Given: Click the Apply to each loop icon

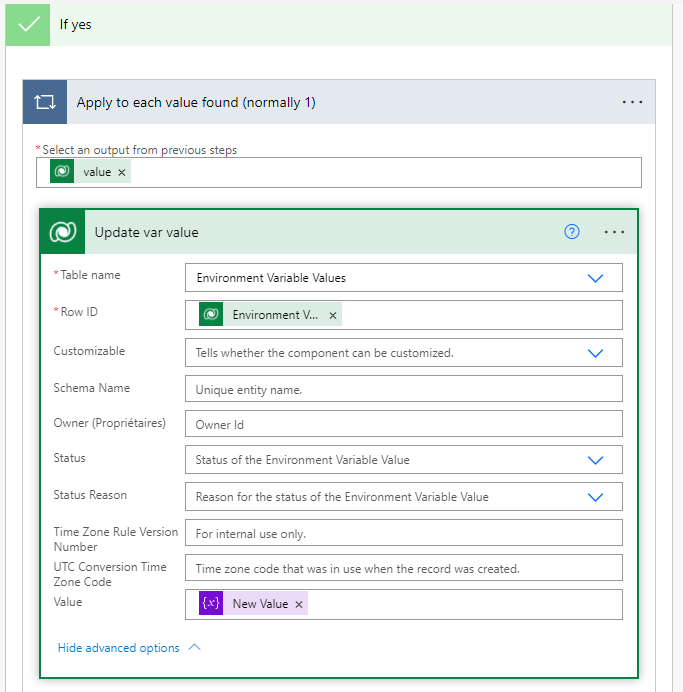Looking at the screenshot, I should click(45, 102).
